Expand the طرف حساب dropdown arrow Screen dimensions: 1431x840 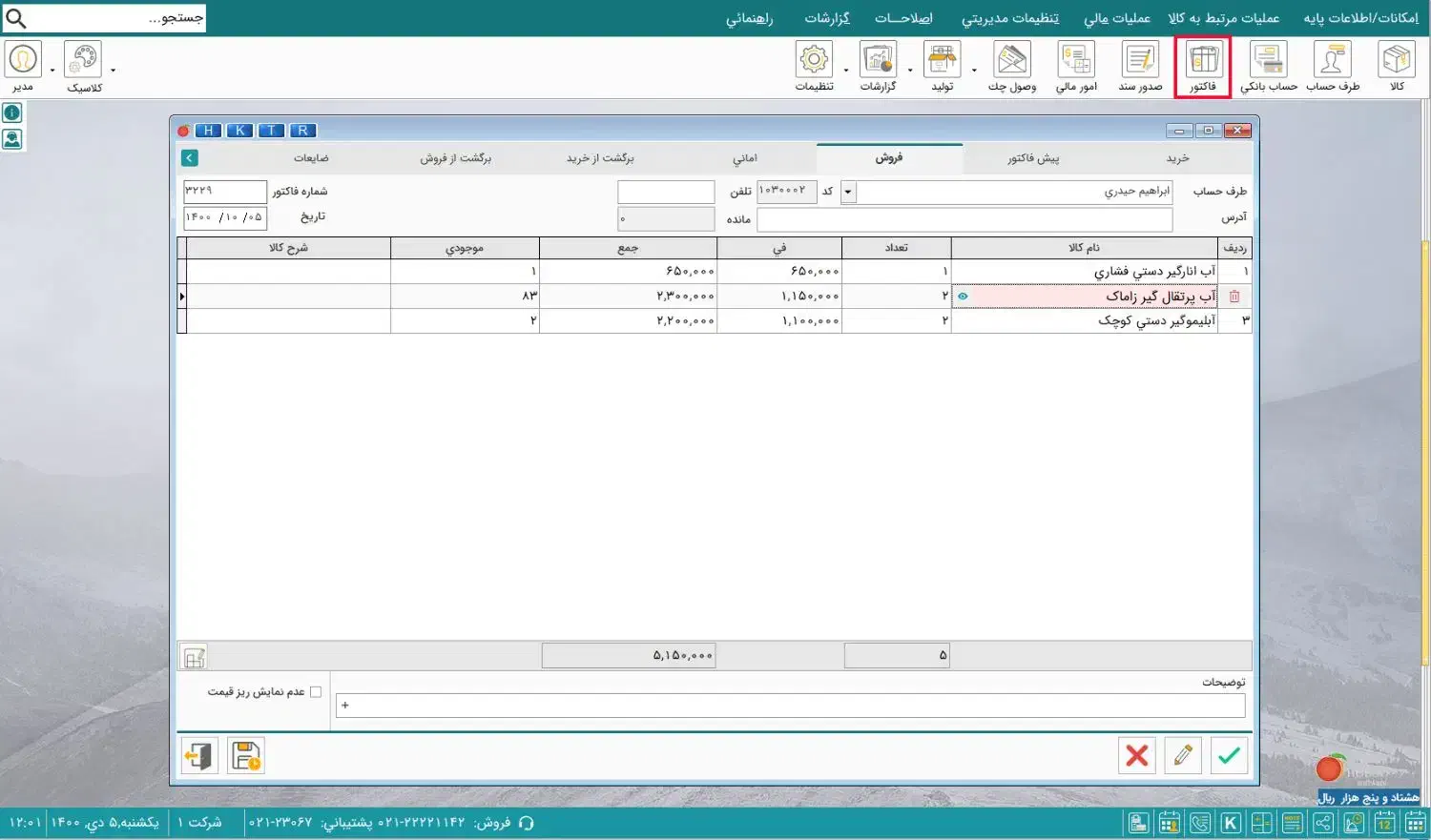point(848,193)
